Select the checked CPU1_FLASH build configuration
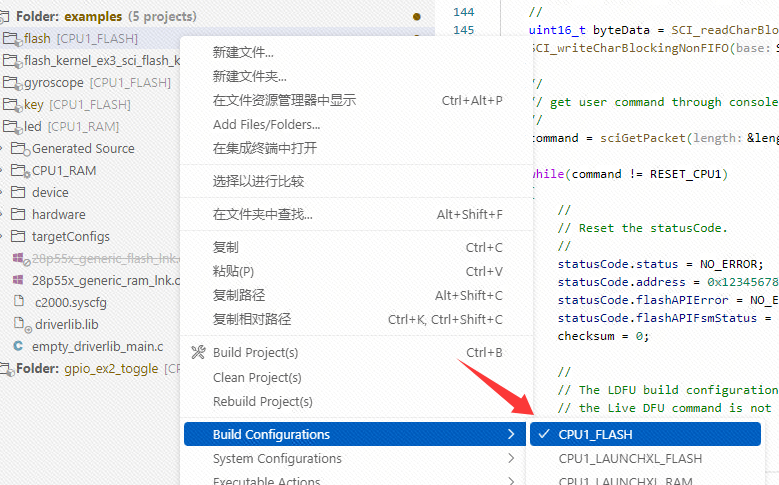 point(645,434)
